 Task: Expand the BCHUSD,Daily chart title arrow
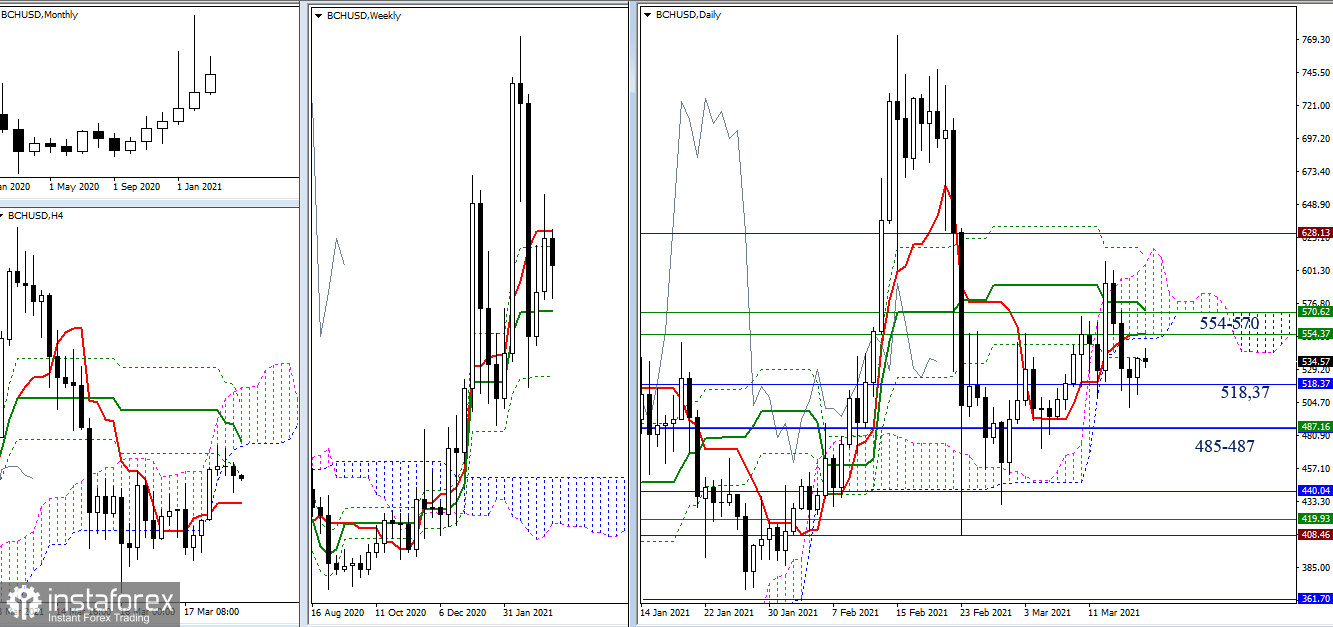point(647,15)
